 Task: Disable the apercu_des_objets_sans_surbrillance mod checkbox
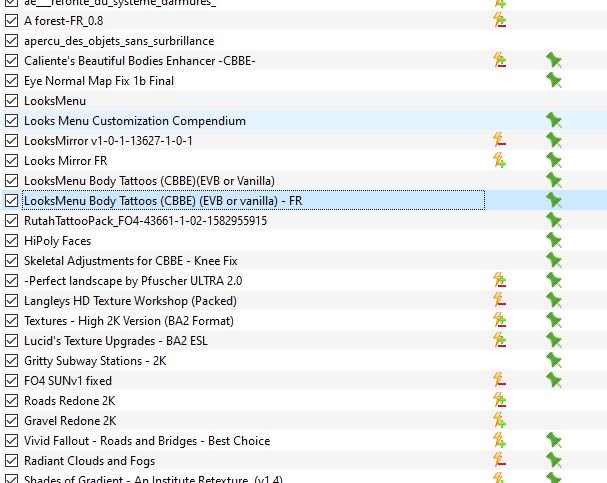(11, 41)
